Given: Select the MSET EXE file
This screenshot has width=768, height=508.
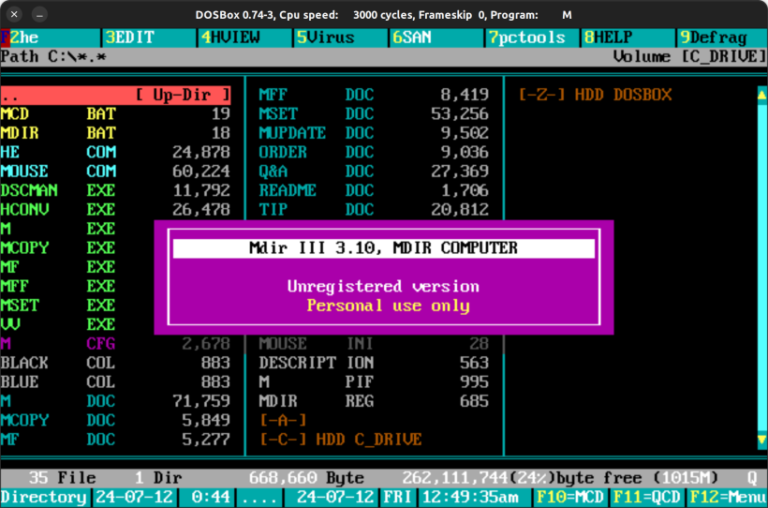Looking at the screenshot, I should tap(59, 305).
